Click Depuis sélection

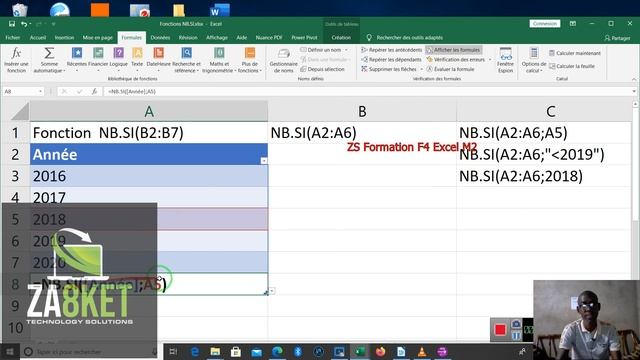click(322, 69)
